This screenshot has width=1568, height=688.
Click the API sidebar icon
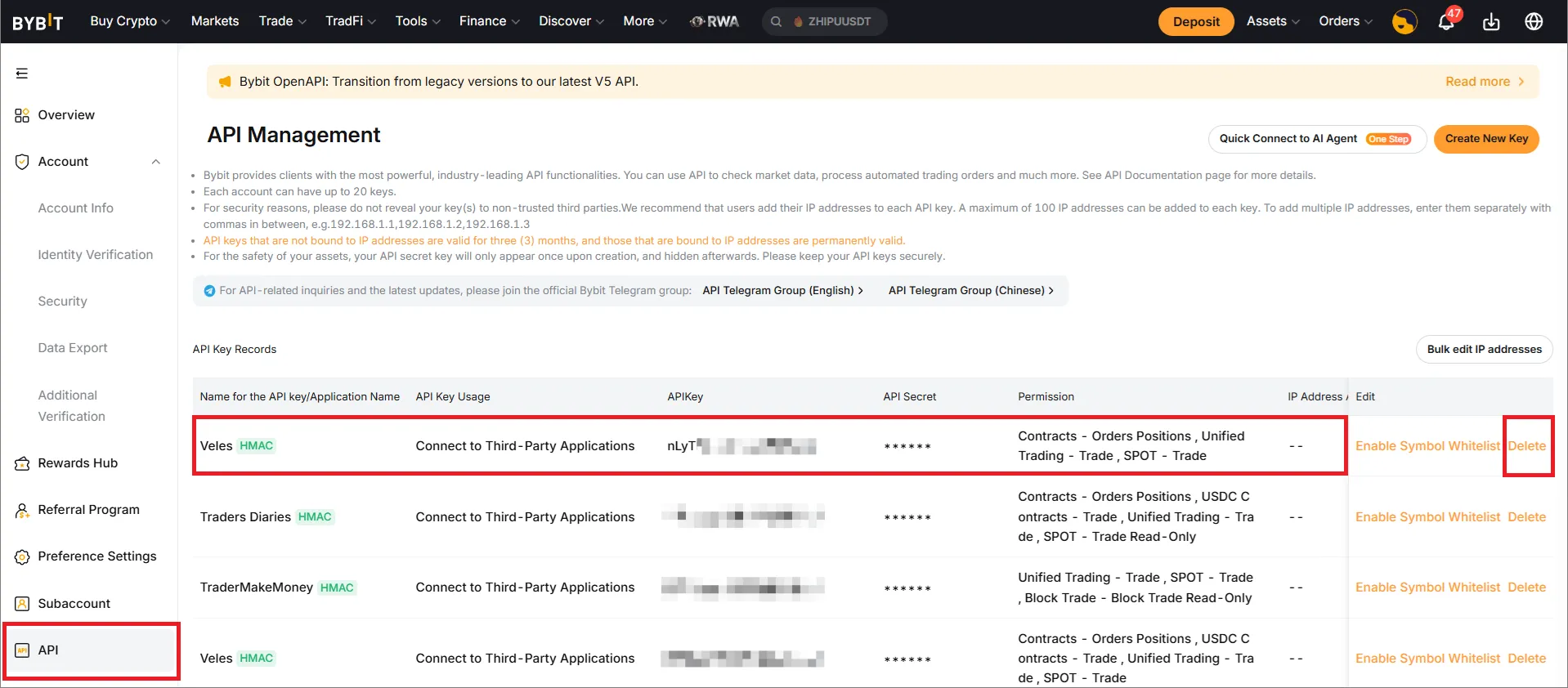(x=22, y=650)
